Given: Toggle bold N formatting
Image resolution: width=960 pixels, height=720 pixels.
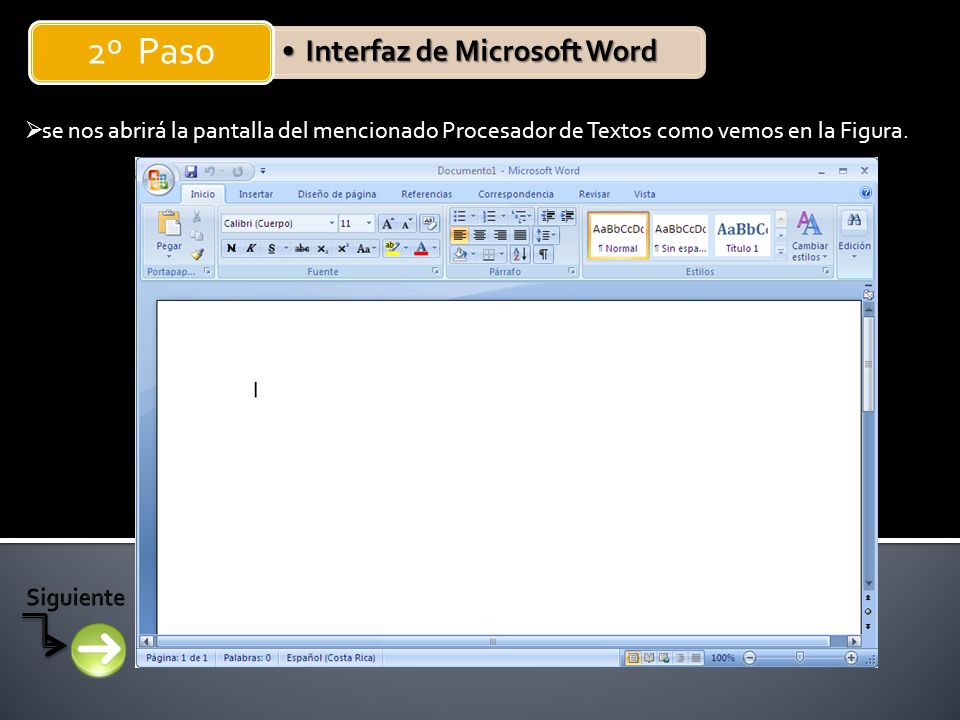Looking at the screenshot, I should 231,249.
